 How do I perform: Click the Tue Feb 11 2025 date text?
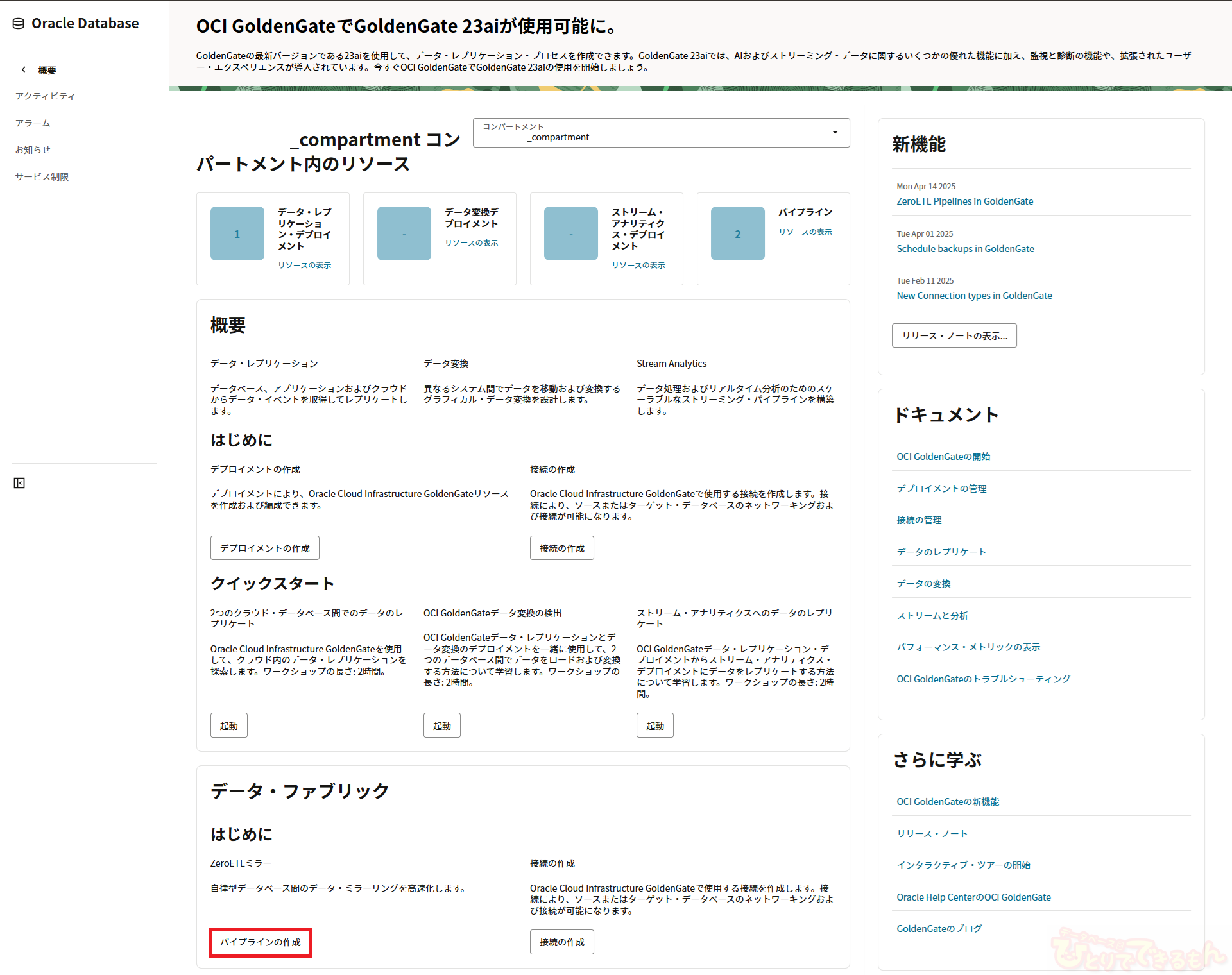(925, 281)
